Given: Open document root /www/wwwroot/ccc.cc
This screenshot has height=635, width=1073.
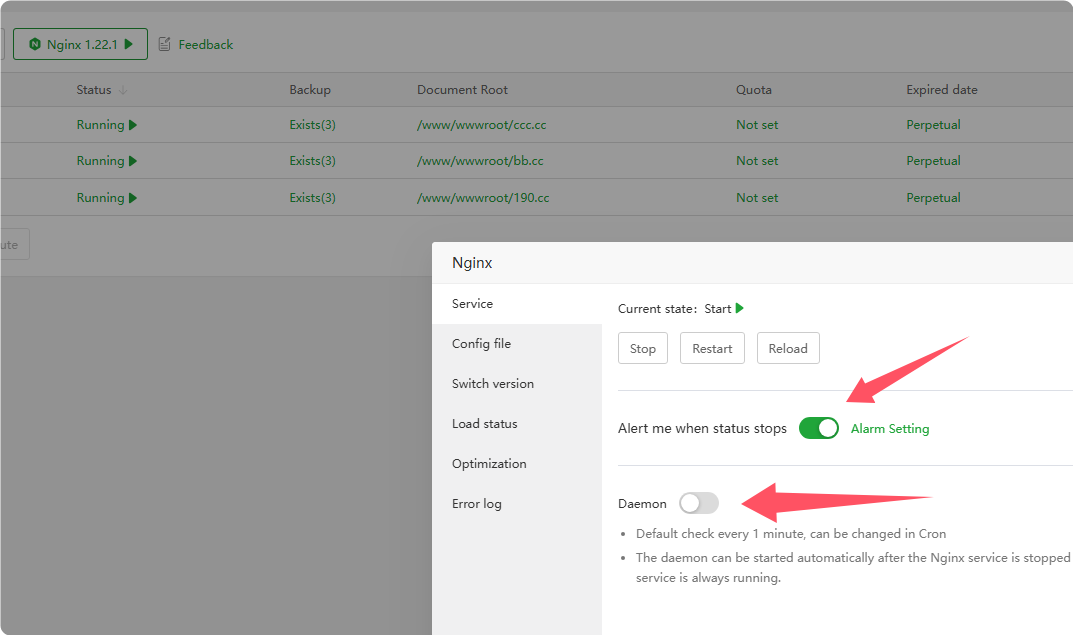Looking at the screenshot, I should (x=481, y=125).
